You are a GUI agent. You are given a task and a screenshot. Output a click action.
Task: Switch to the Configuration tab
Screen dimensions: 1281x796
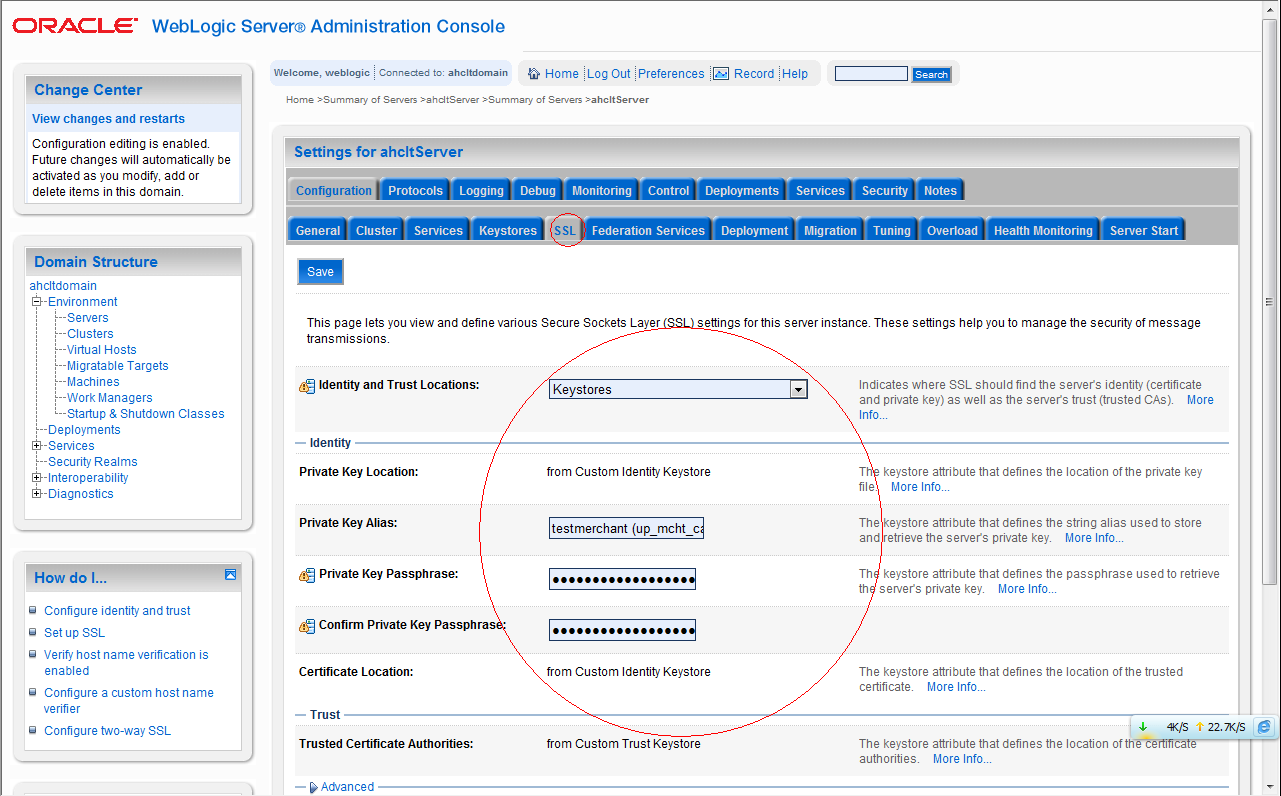pyautogui.click(x=334, y=191)
